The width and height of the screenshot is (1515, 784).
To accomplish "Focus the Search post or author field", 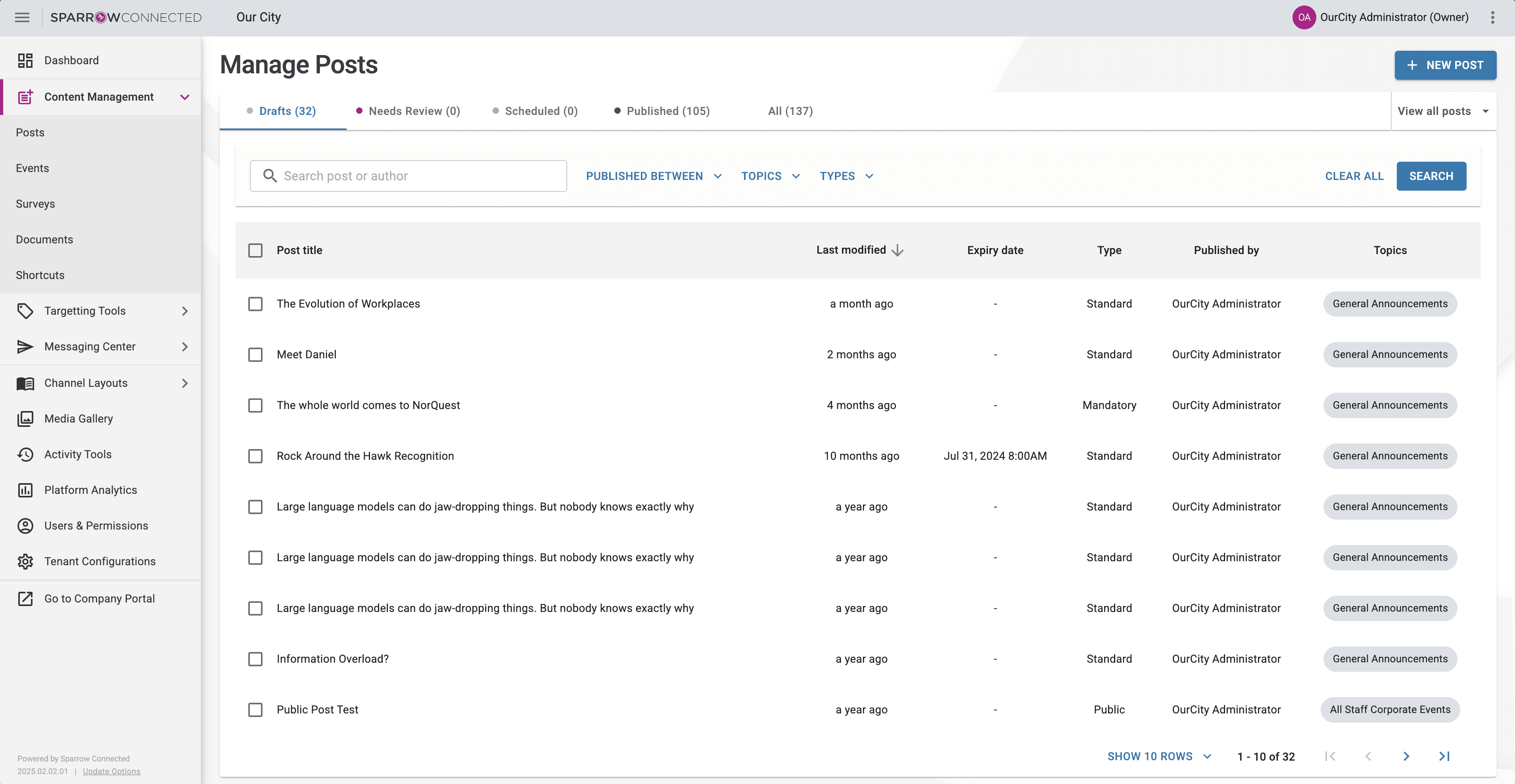I will tap(408, 176).
